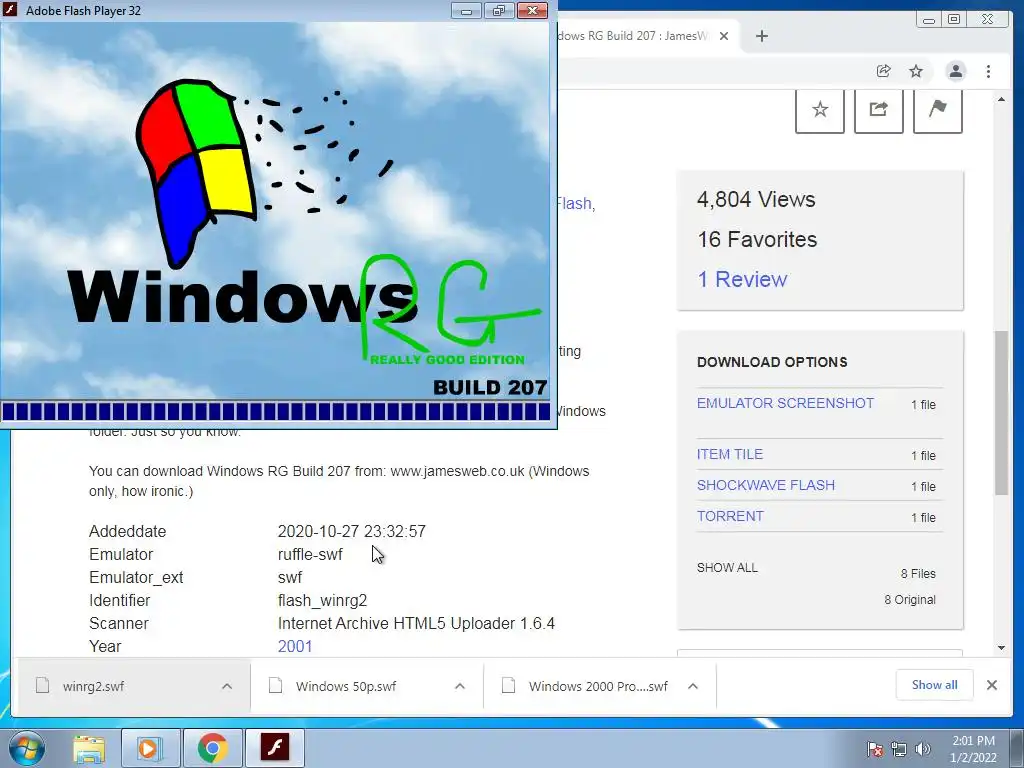The height and width of the screenshot is (768, 1024).
Task: Click SHOW ALL files link
Action: [727, 568]
